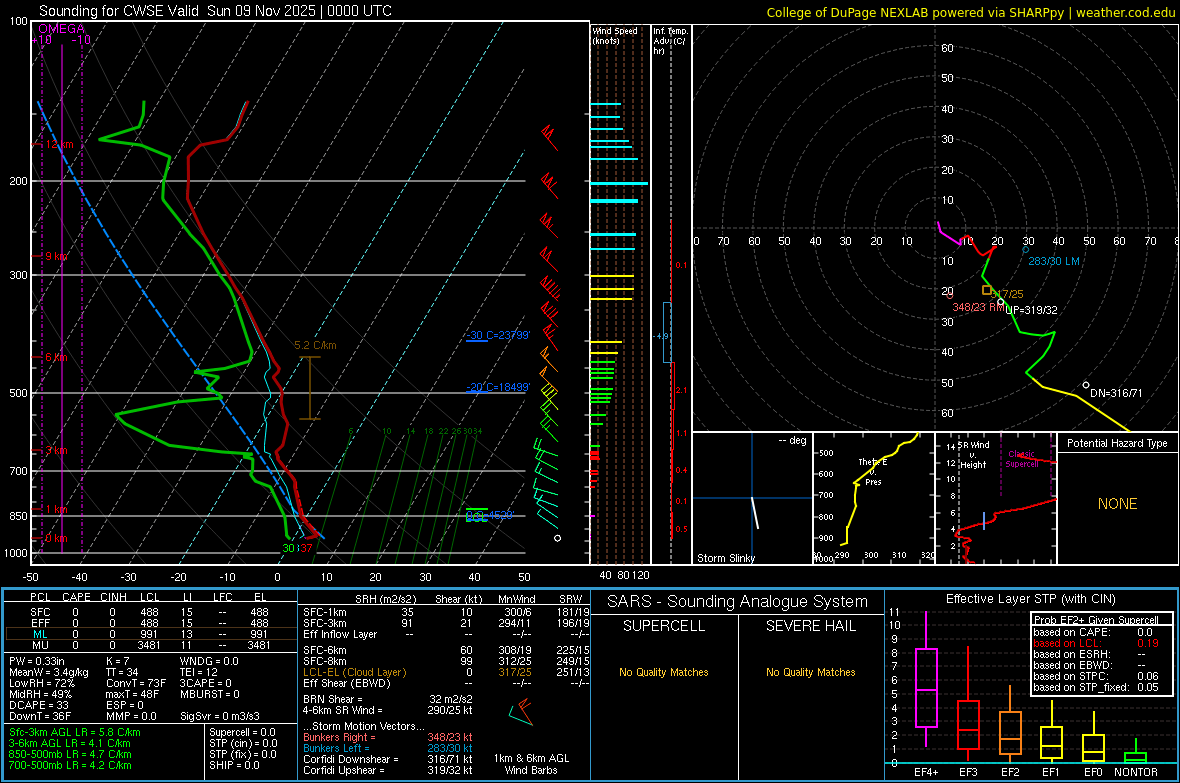Click the SHIP = 0.0 value

(234, 765)
